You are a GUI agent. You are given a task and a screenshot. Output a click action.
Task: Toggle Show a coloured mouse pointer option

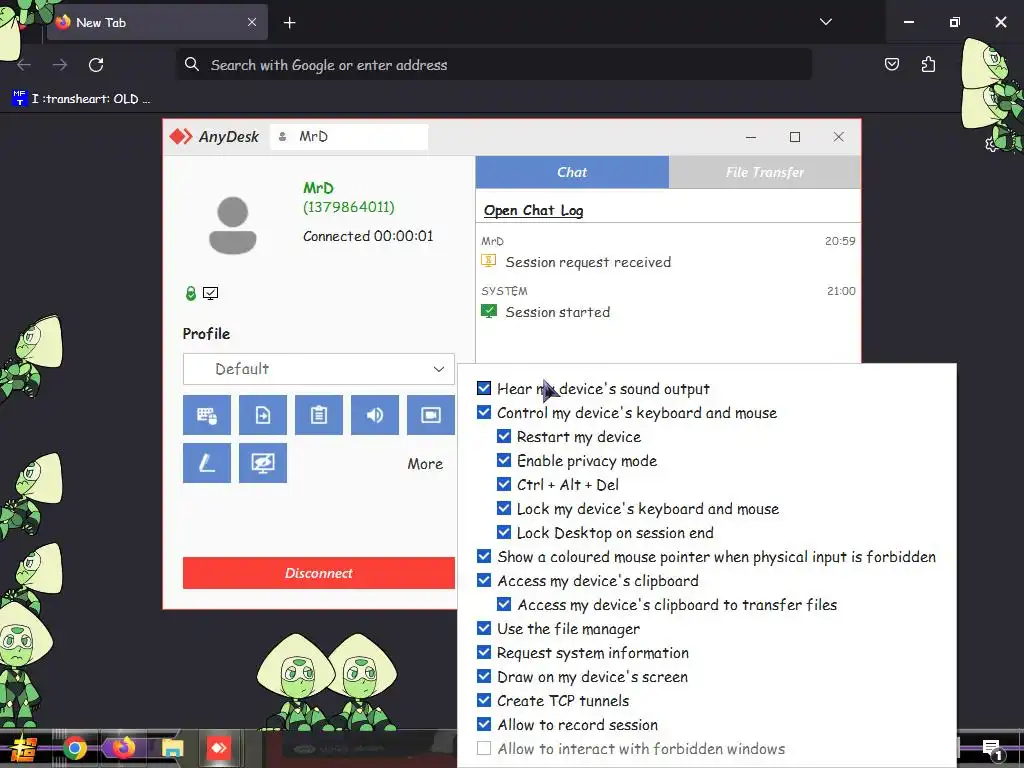pyautogui.click(x=484, y=556)
